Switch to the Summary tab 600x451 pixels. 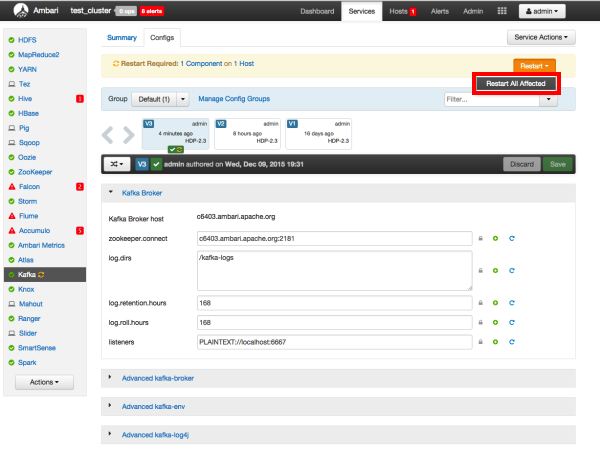122,37
